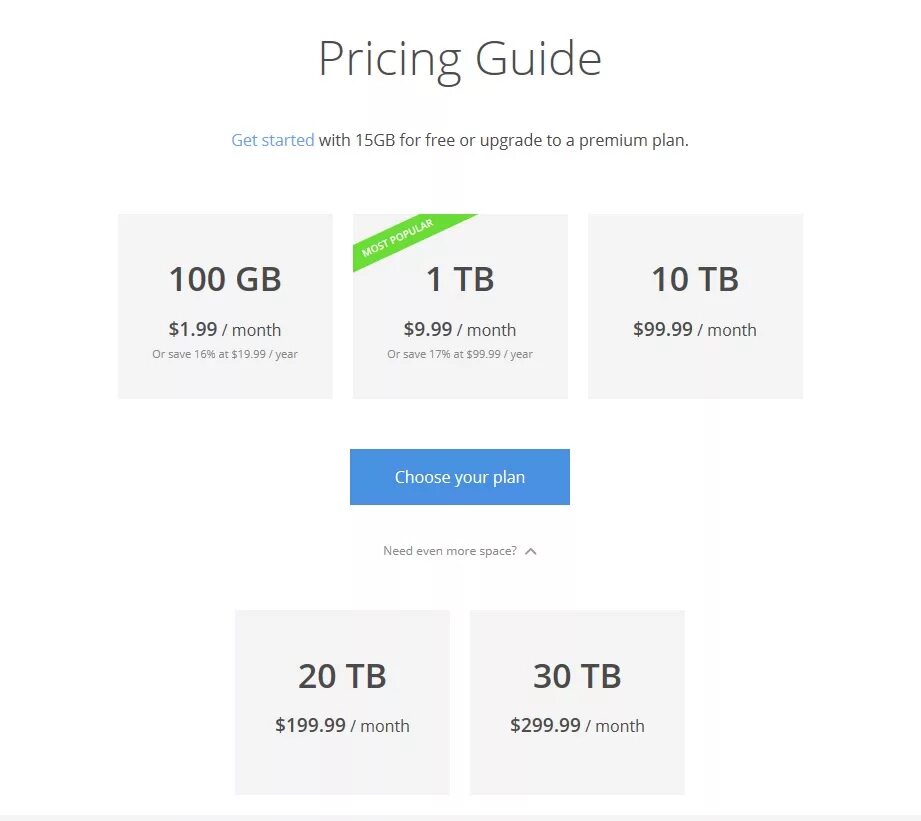The width and height of the screenshot is (921, 821).
Task: Click the $1.99 / month price
Action: click(225, 330)
